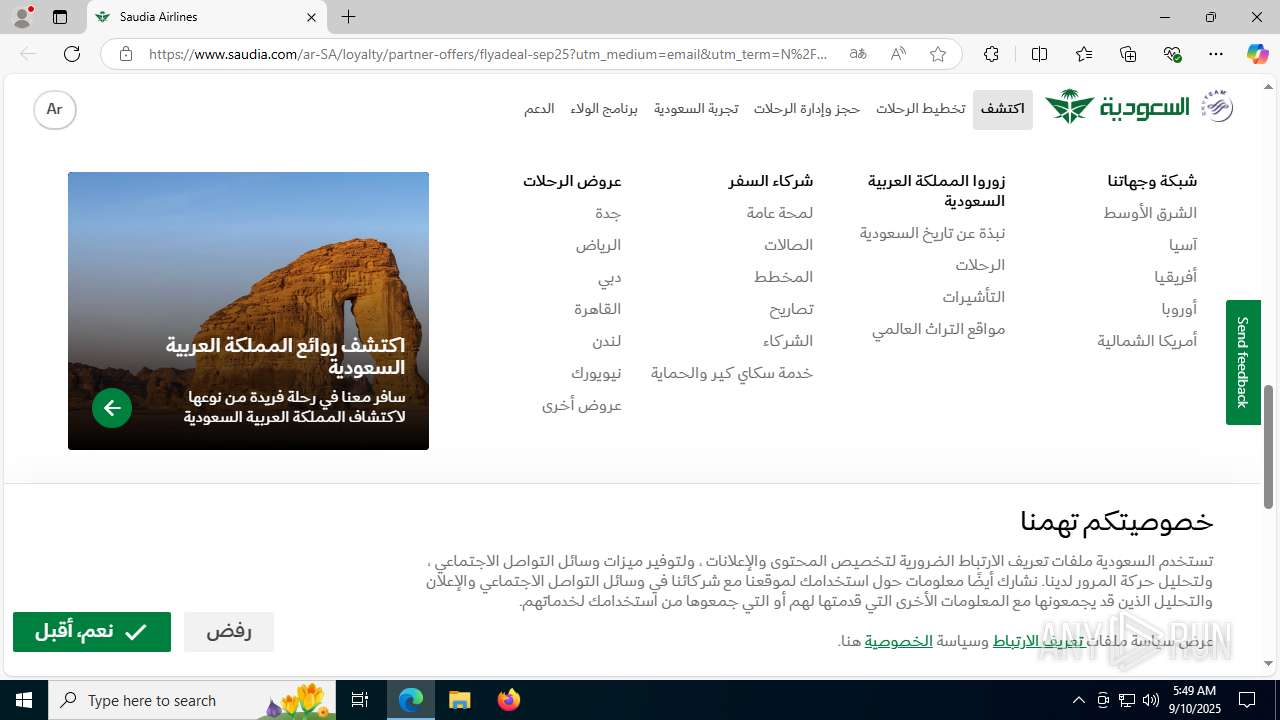
Task: Click the green arrow on the AlUla image
Action: point(112,408)
